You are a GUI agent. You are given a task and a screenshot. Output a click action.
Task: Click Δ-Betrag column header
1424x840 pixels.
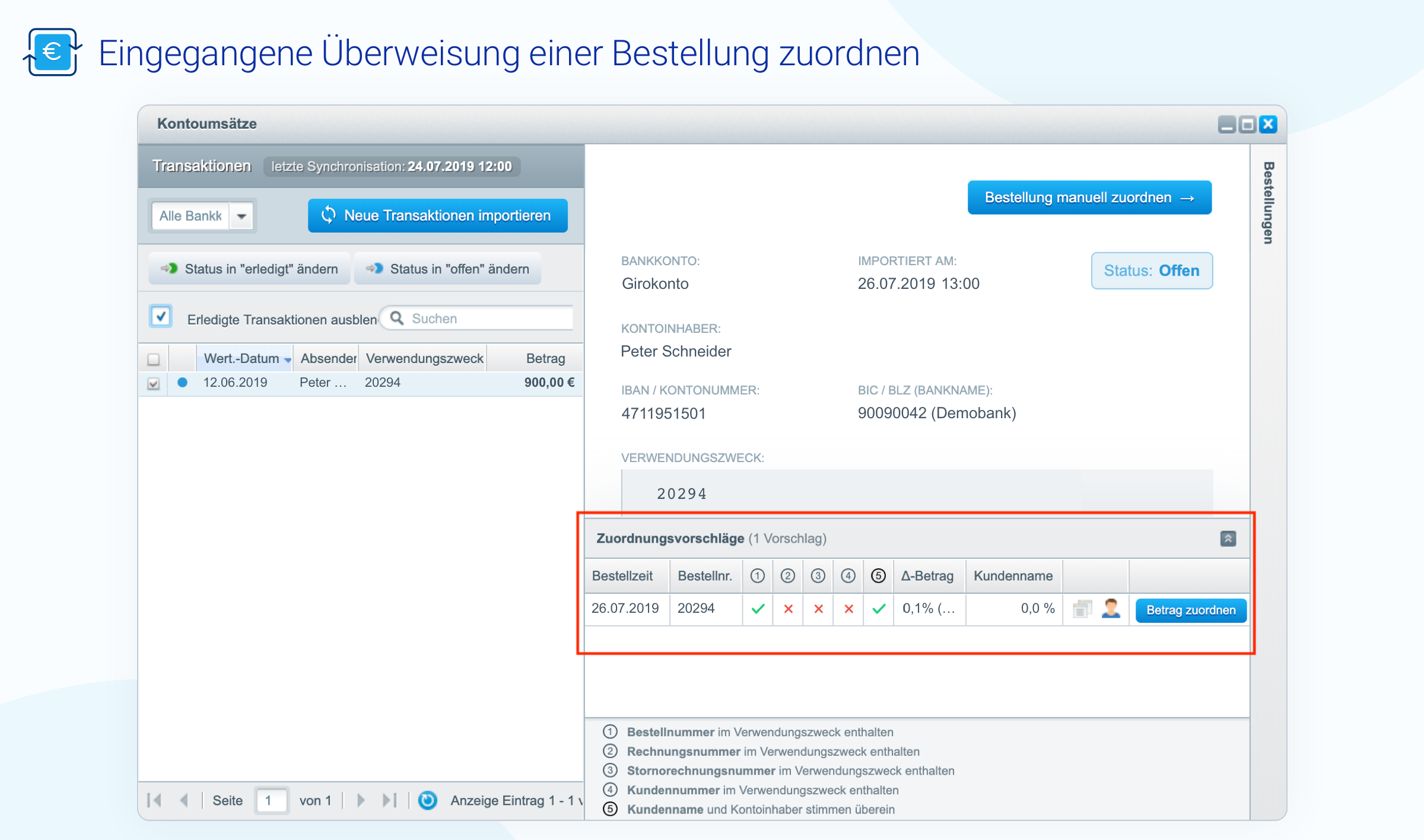pyautogui.click(x=929, y=575)
